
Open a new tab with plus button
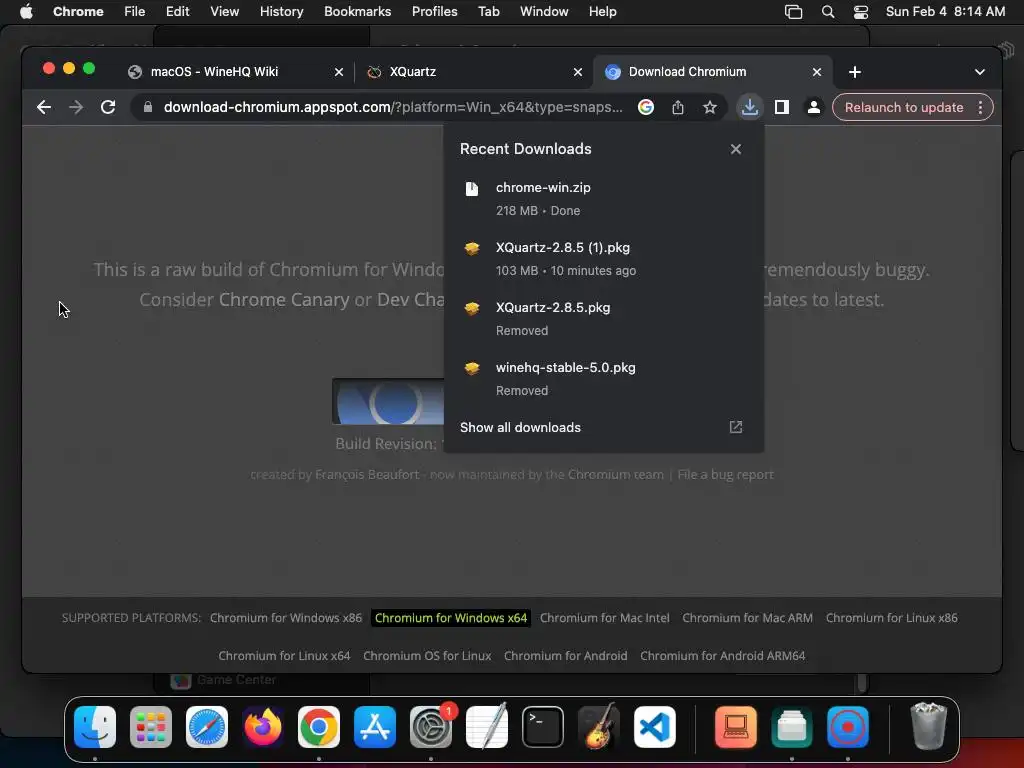[x=854, y=72]
